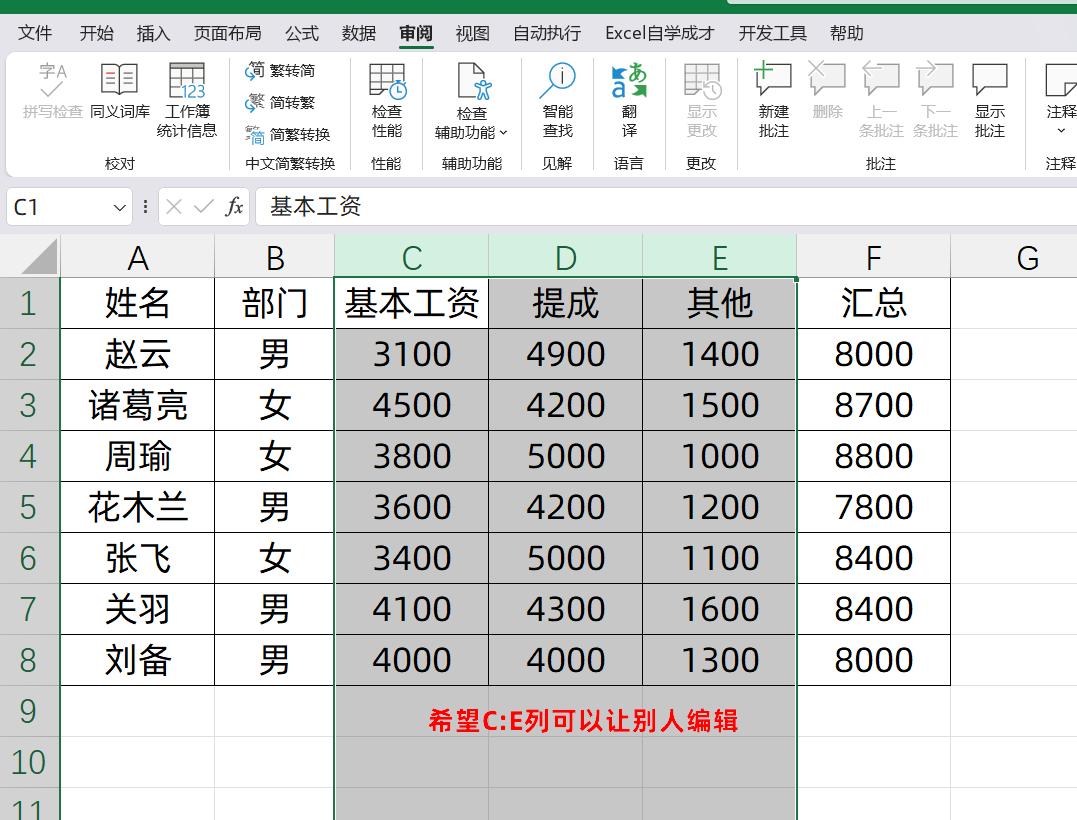
Task: Expand the Name Box dropdown arrow
Action: click(120, 207)
